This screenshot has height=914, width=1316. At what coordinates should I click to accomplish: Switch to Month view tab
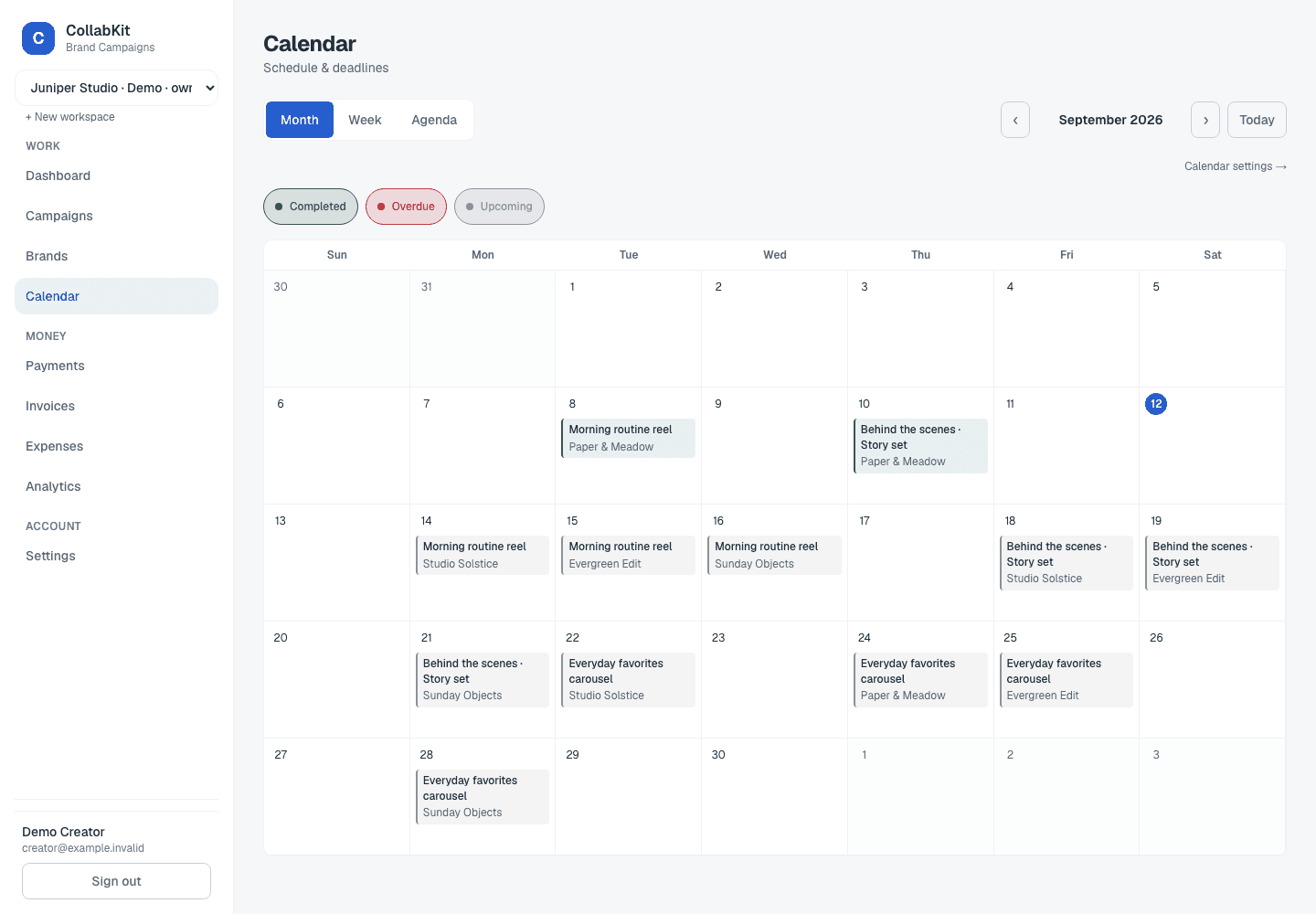300,120
